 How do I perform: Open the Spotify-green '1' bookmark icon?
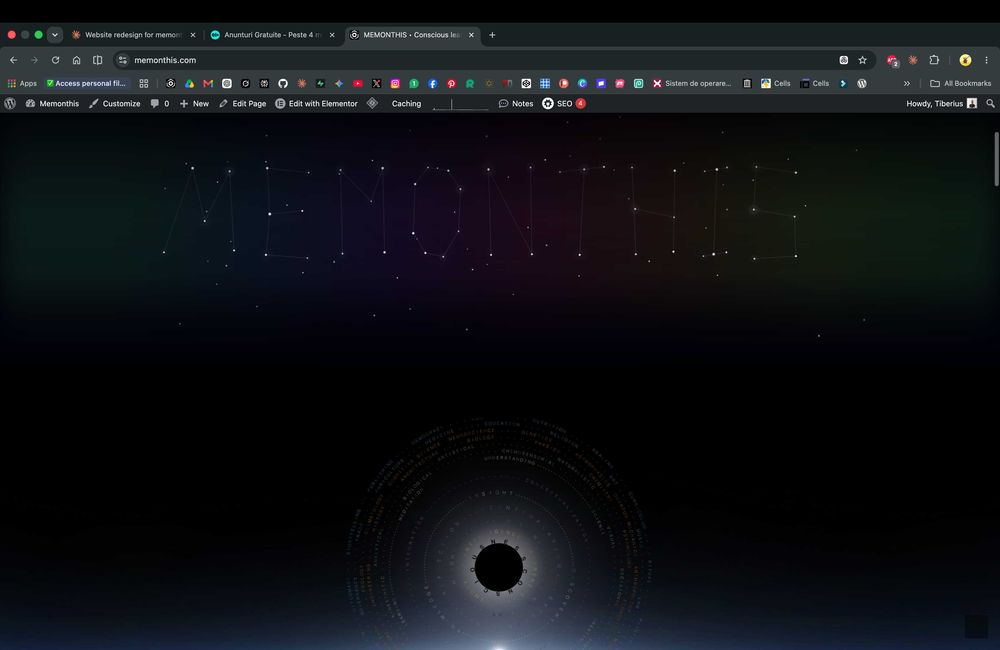tap(414, 84)
